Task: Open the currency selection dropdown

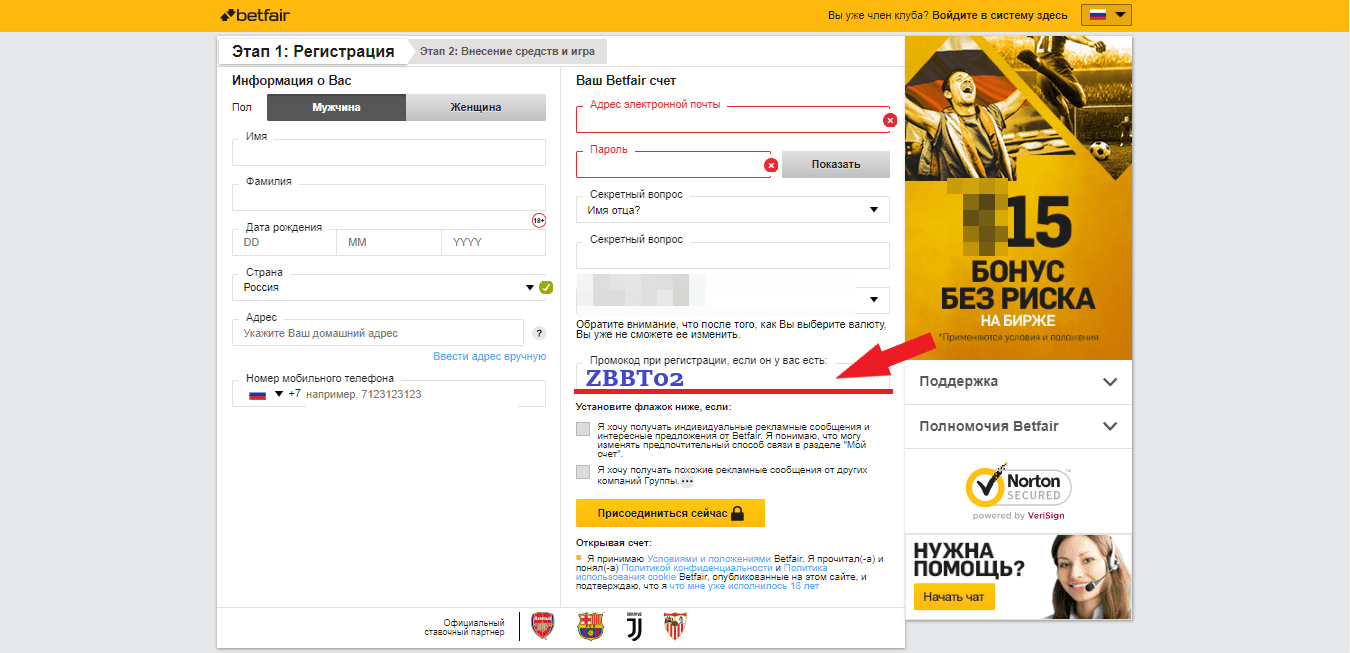Action: point(733,299)
